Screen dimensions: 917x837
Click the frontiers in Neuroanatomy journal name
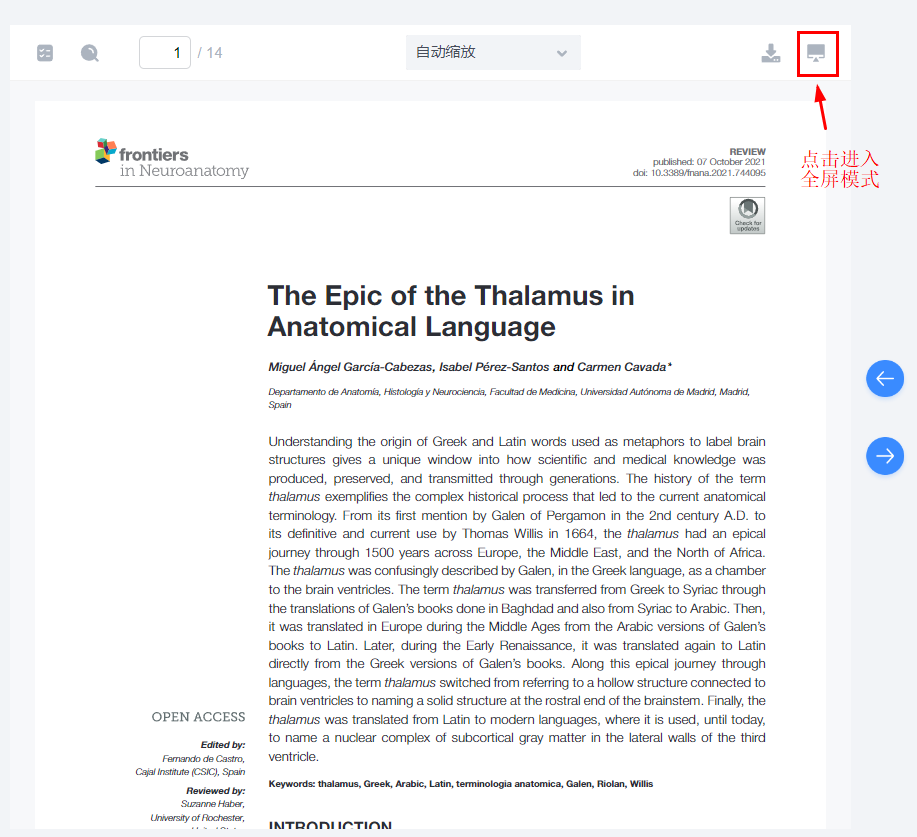184,163
